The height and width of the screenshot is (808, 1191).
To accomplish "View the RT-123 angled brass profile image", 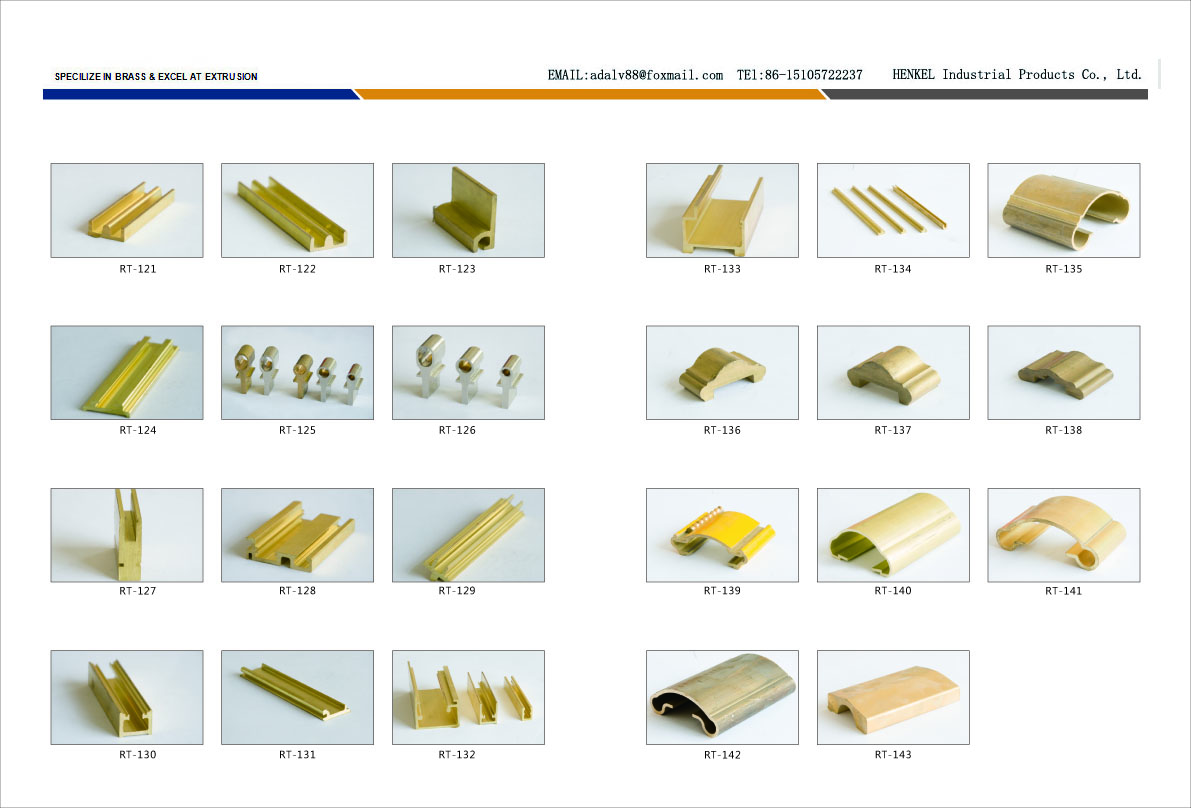I will click(x=469, y=210).
